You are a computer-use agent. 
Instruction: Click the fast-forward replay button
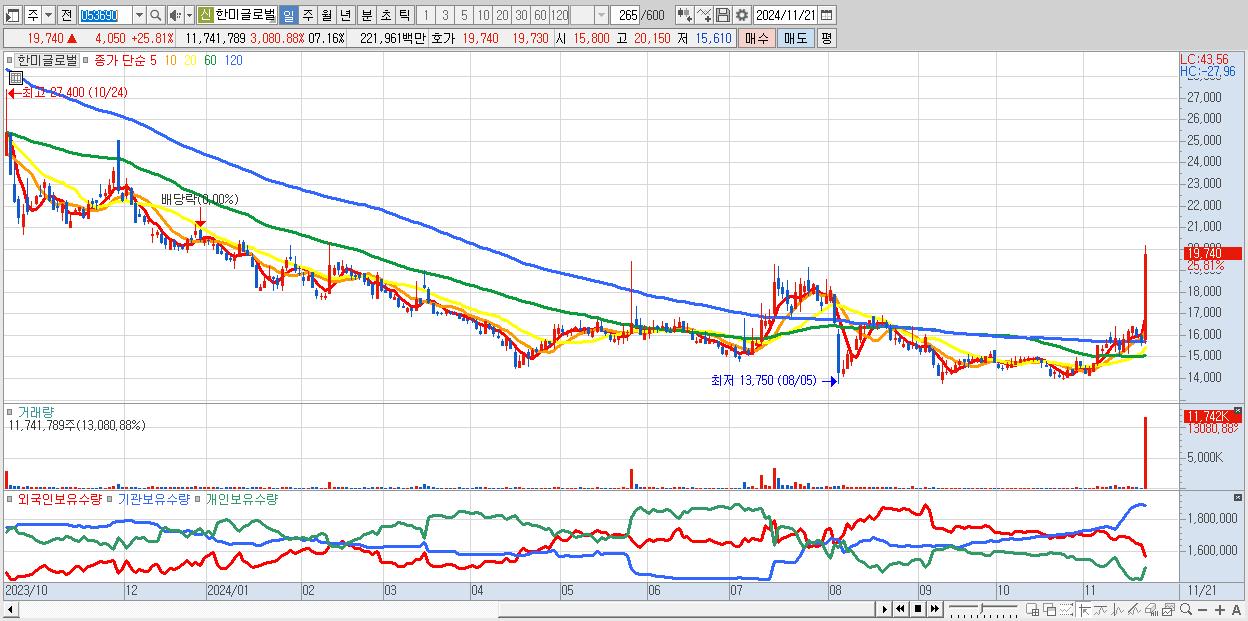pyautogui.click(x=935, y=609)
